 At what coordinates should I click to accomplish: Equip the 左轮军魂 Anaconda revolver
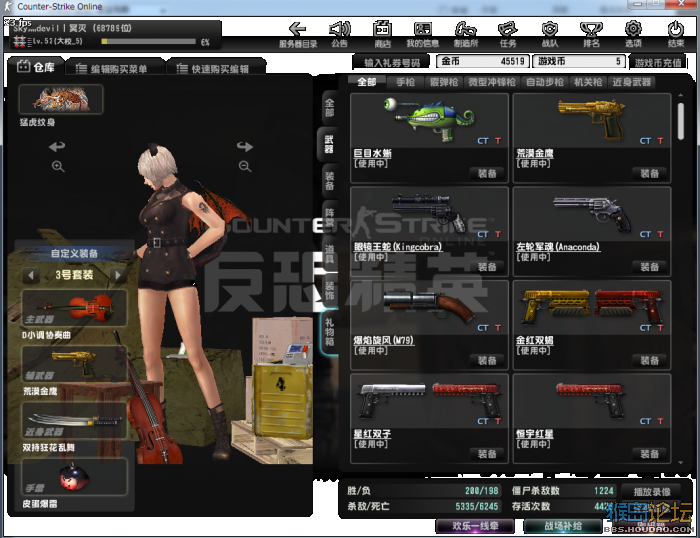coord(649,267)
